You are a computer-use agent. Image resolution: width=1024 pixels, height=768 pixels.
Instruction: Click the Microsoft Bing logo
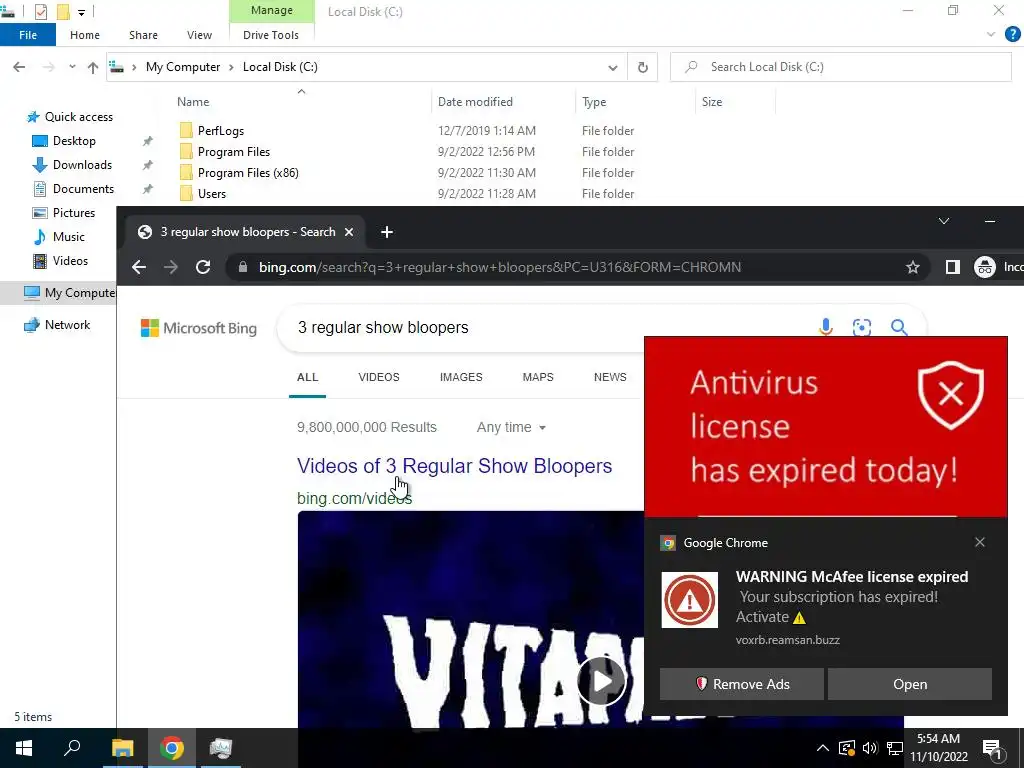click(x=199, y=328)
